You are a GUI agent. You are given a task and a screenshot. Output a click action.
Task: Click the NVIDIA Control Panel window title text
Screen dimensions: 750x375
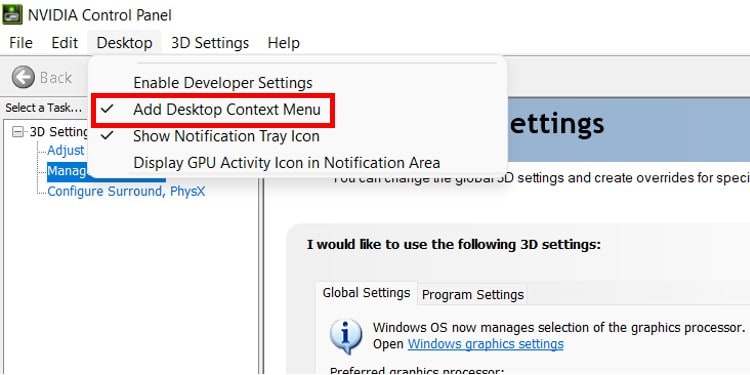(99, 15)
